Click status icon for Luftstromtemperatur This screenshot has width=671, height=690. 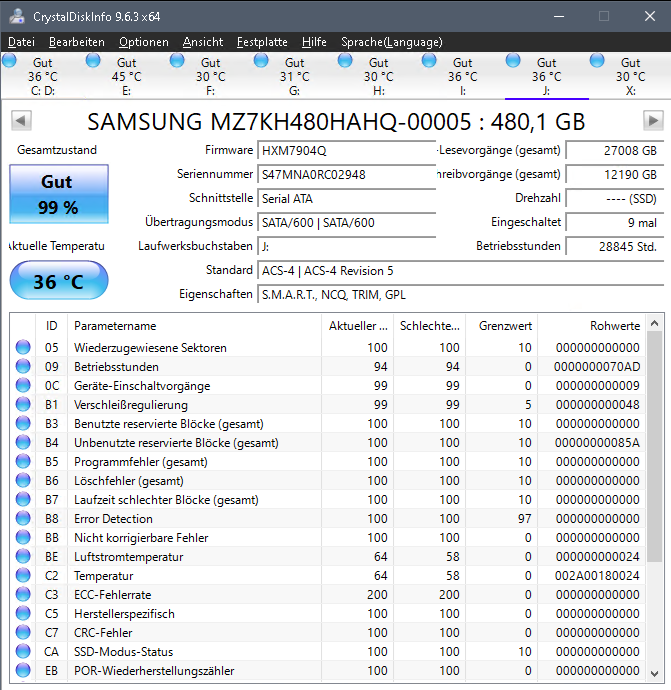[x=23, y=556]
